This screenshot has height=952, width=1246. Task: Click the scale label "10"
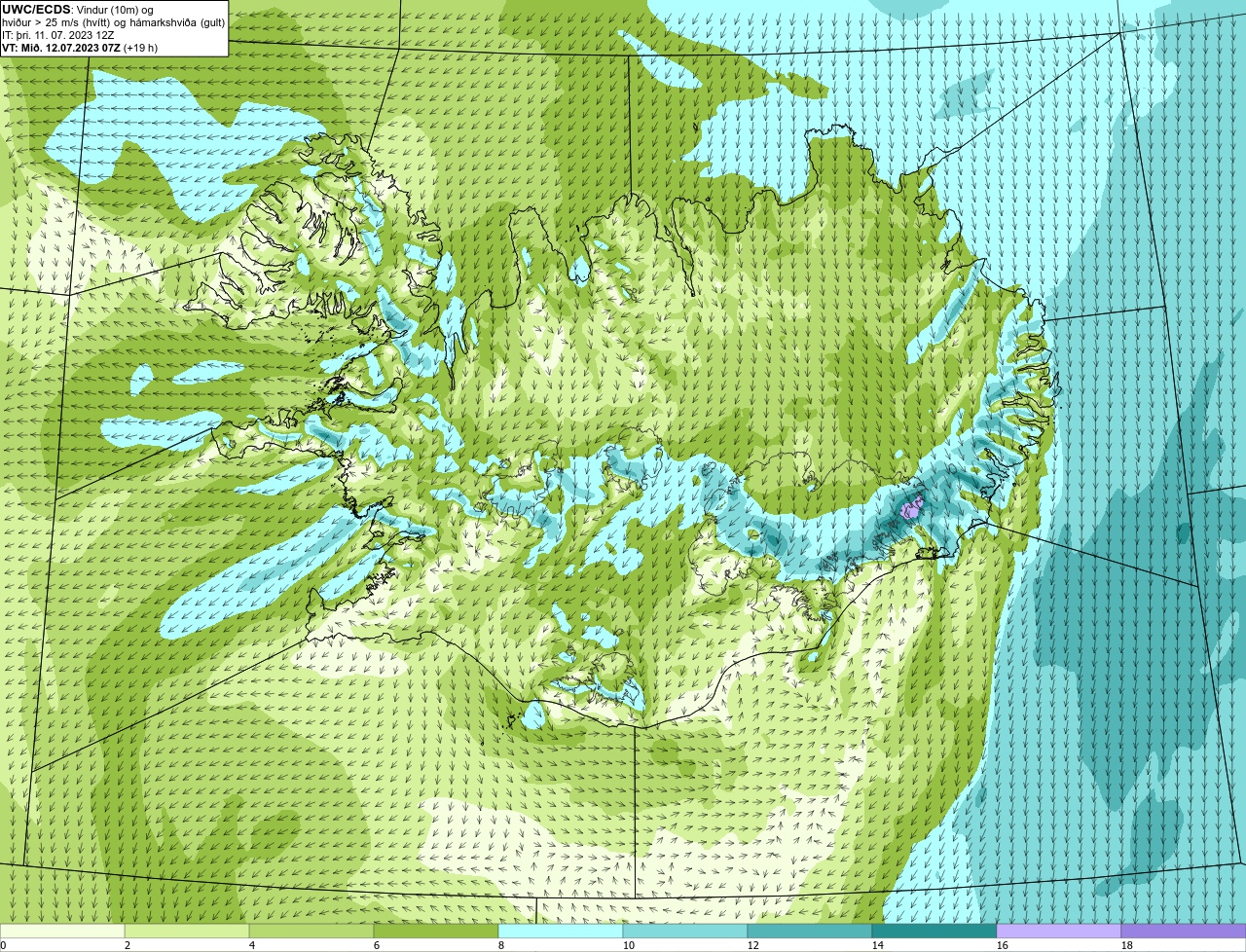(x=629, y=945)
